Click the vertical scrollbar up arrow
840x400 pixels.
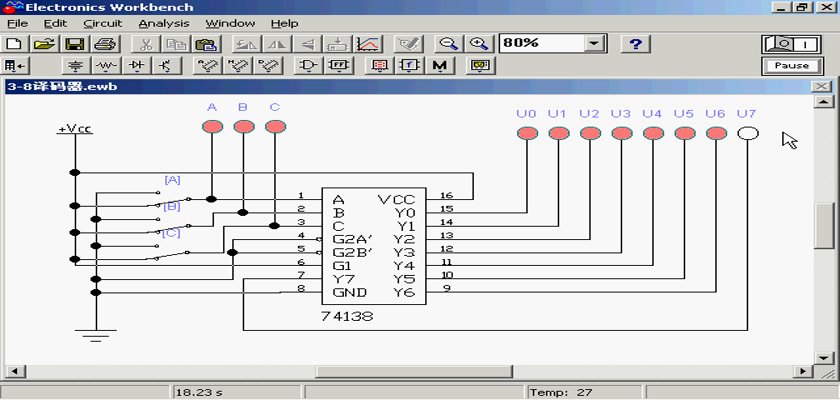(x=822, y=102)
